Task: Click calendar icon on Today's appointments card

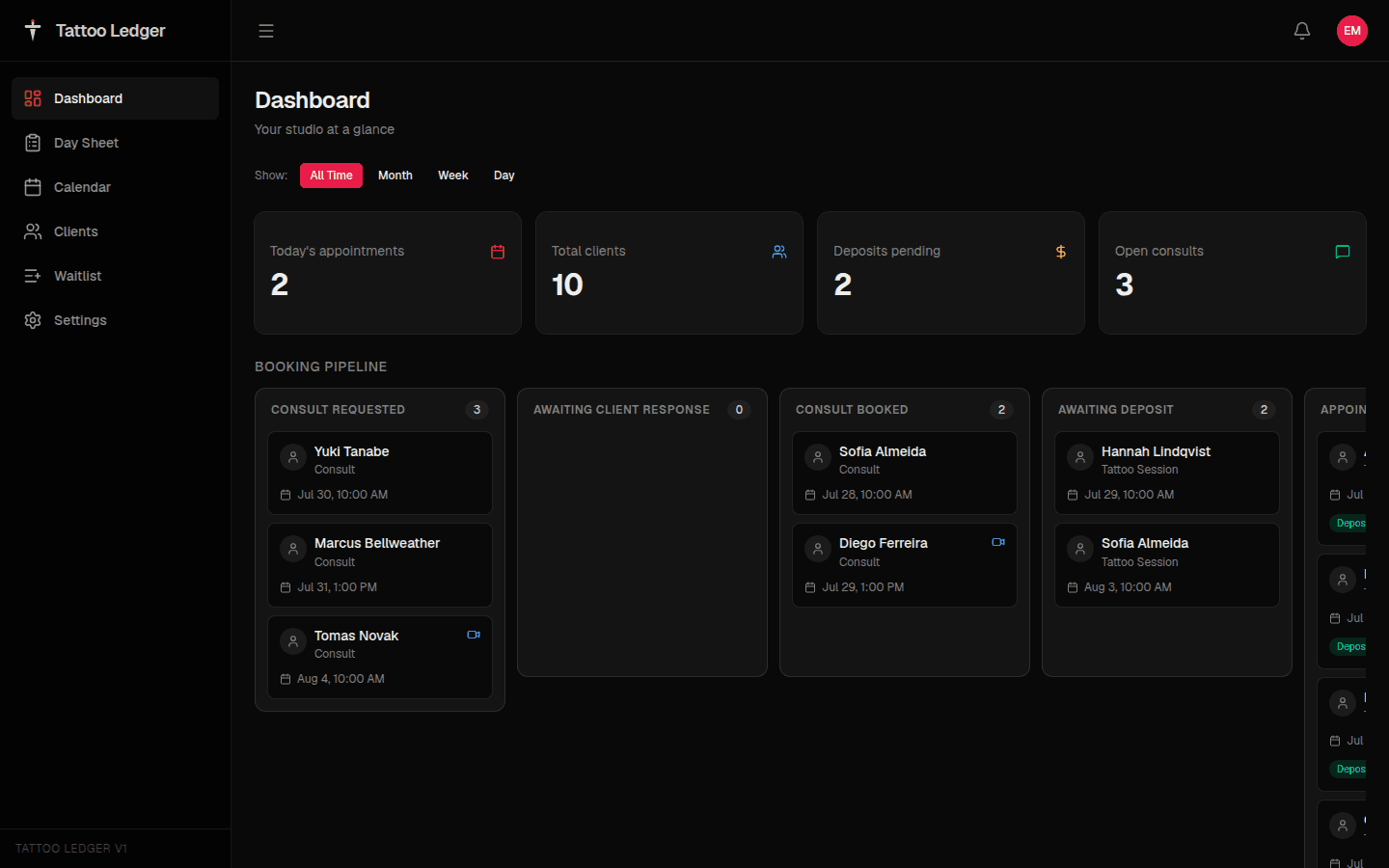Action: pos(498,252)
